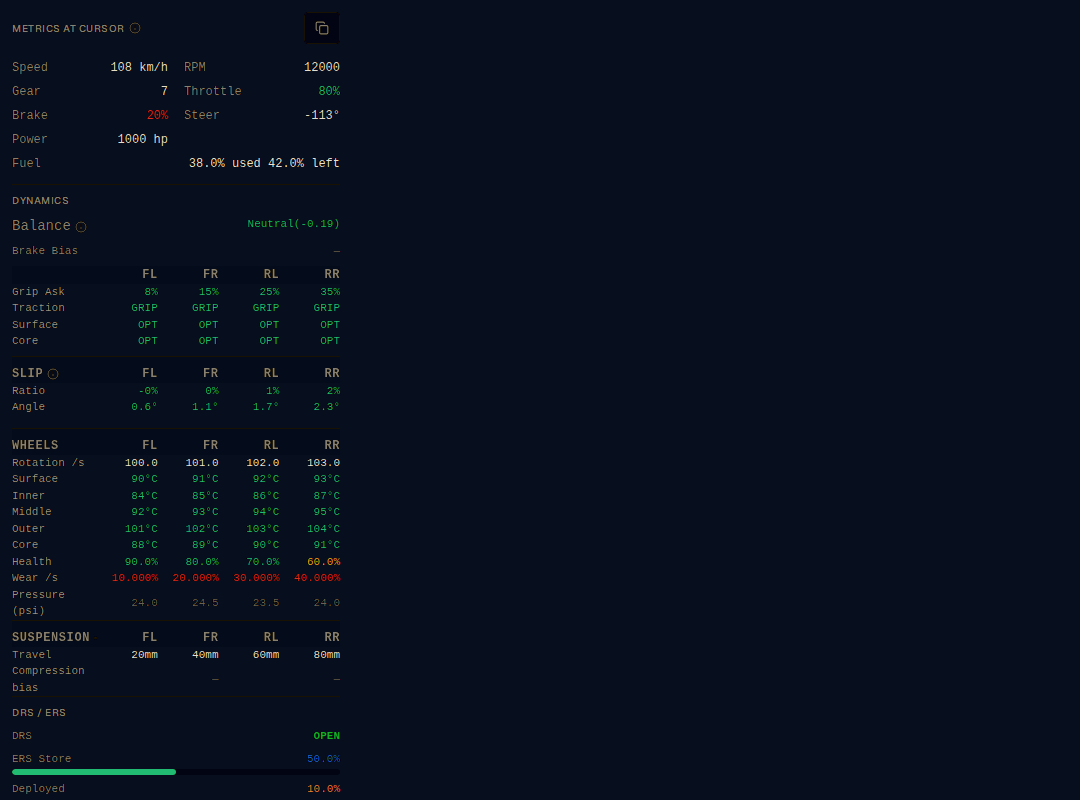This screenshot has height=800, width=1080.
Task: Click the ERS Store value 50.0%
Action: click(323, 759)
